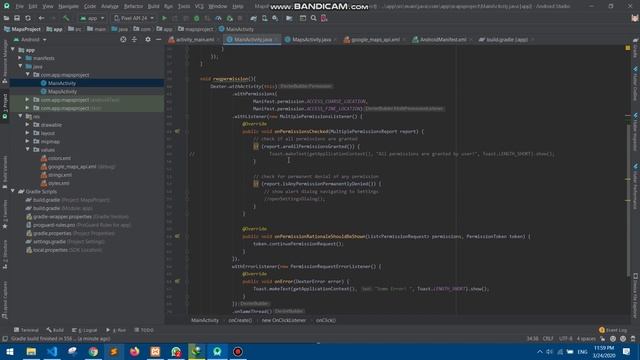Click the override gutter icon beside onPermissionsChecked

point(177,131)
